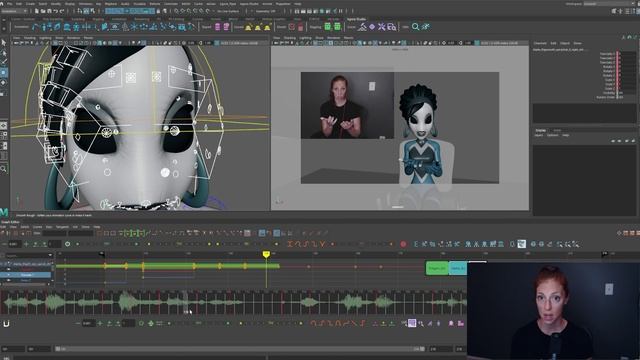Click the teal satellite shelf icon
Screen dimensions: 640x360
(x=426, y=27)
